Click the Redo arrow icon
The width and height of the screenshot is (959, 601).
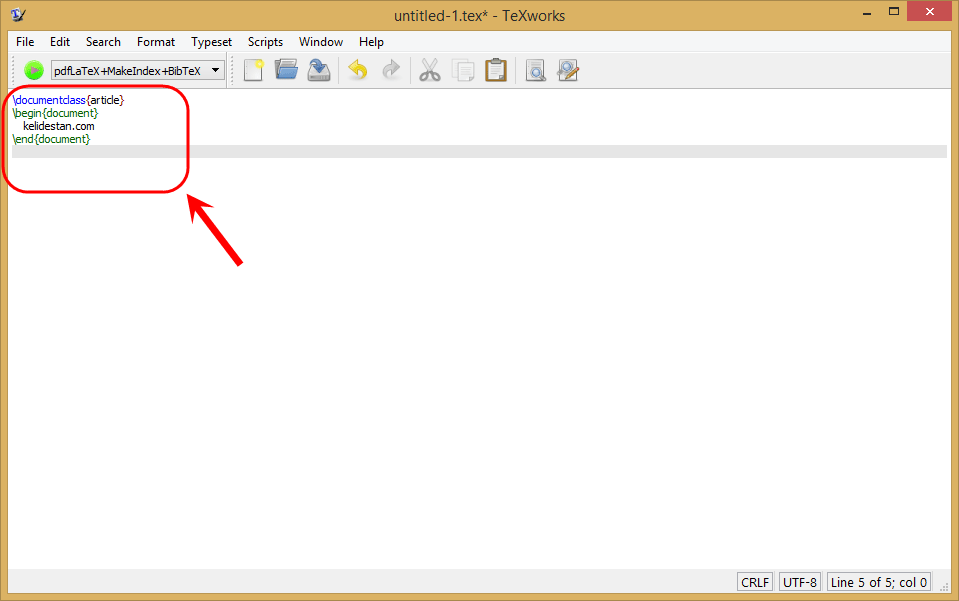coord(391,70)
